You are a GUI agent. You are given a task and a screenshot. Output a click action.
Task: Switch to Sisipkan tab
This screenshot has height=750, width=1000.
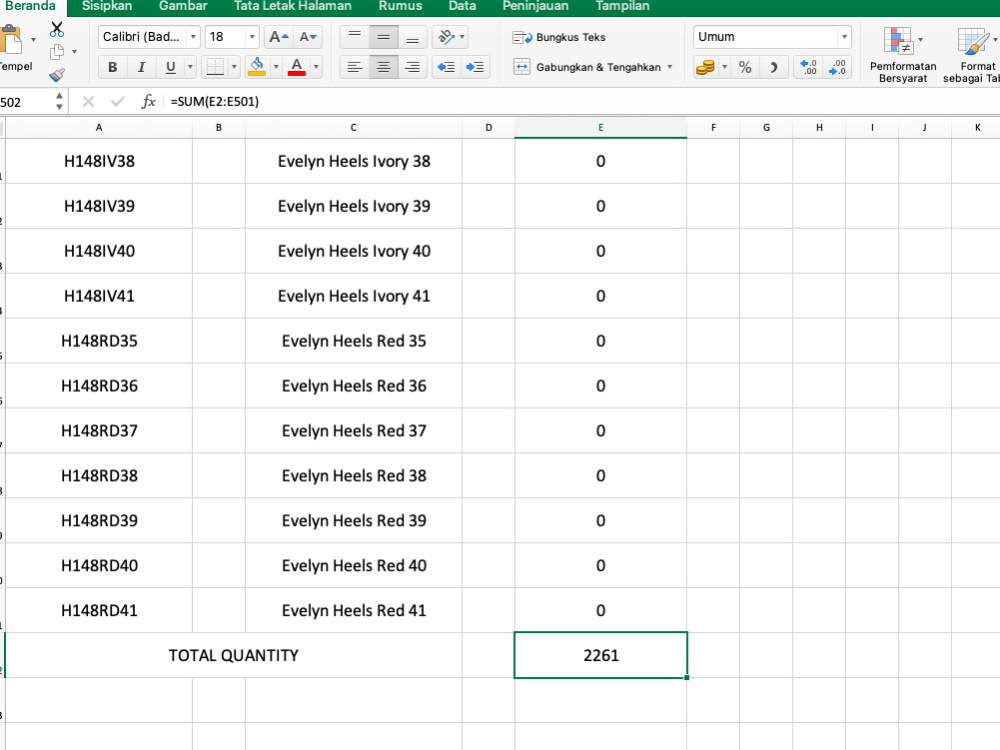(x=107, y=6)
